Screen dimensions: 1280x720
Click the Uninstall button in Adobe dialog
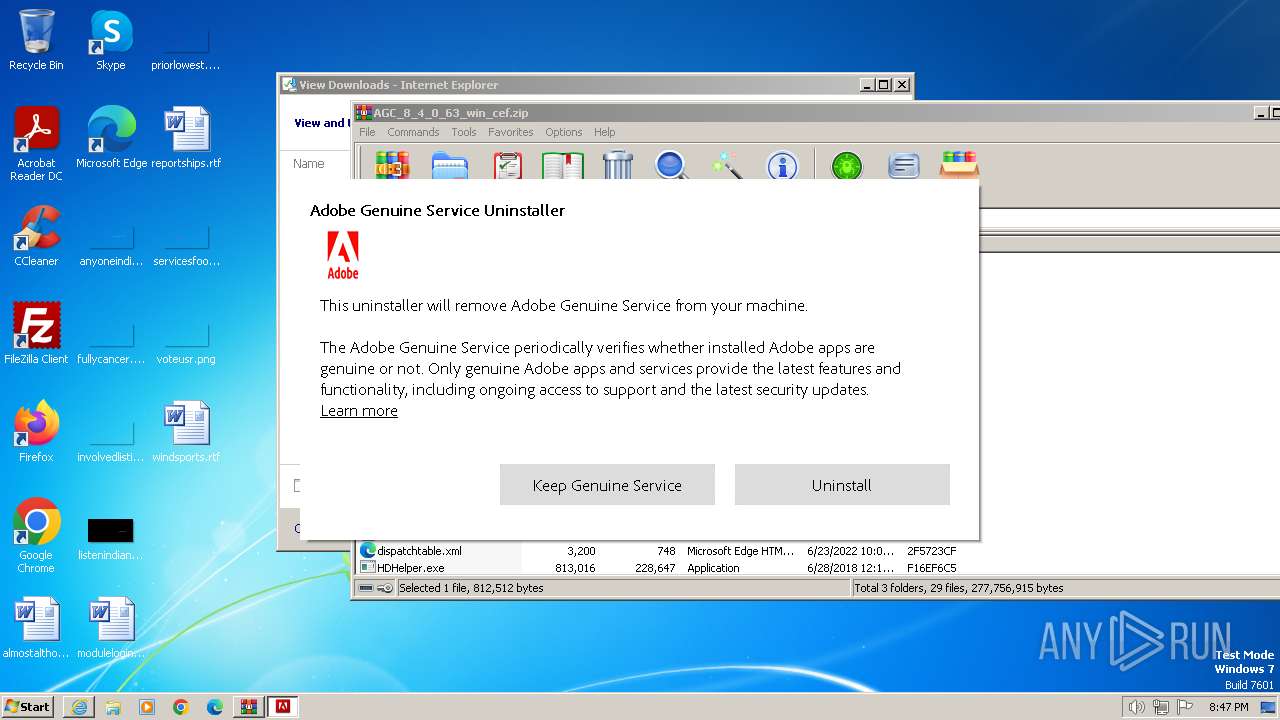pyautogui.click(x=842, y=485)
